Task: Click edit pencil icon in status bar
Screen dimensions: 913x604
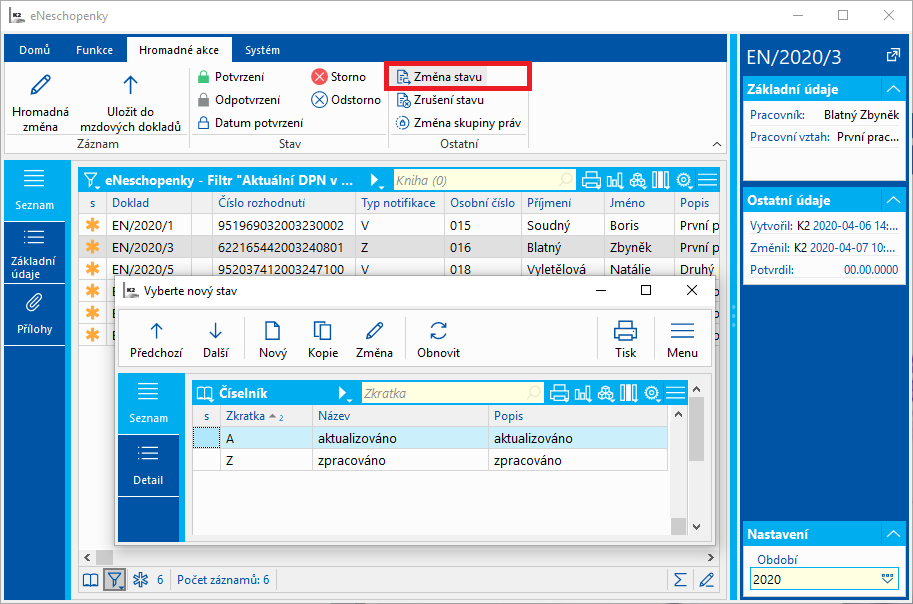Action: coord(706,580)
